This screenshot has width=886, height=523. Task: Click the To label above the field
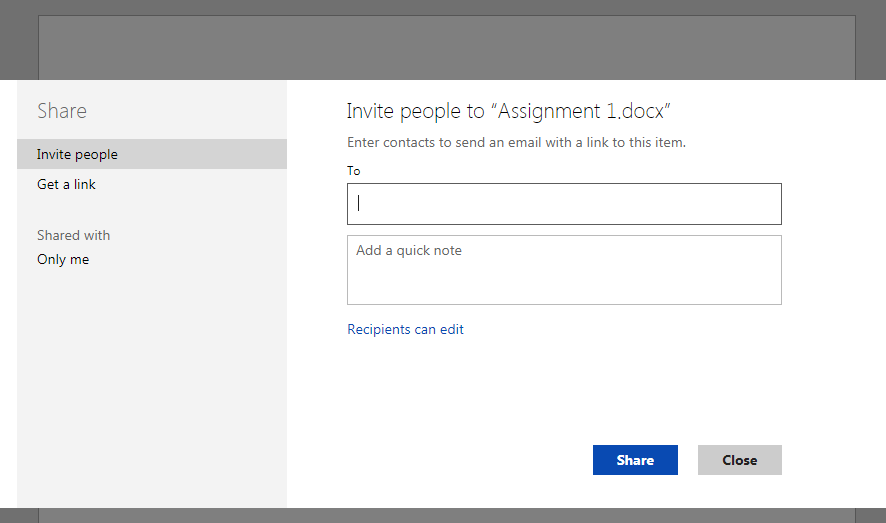tap(354, 171)
